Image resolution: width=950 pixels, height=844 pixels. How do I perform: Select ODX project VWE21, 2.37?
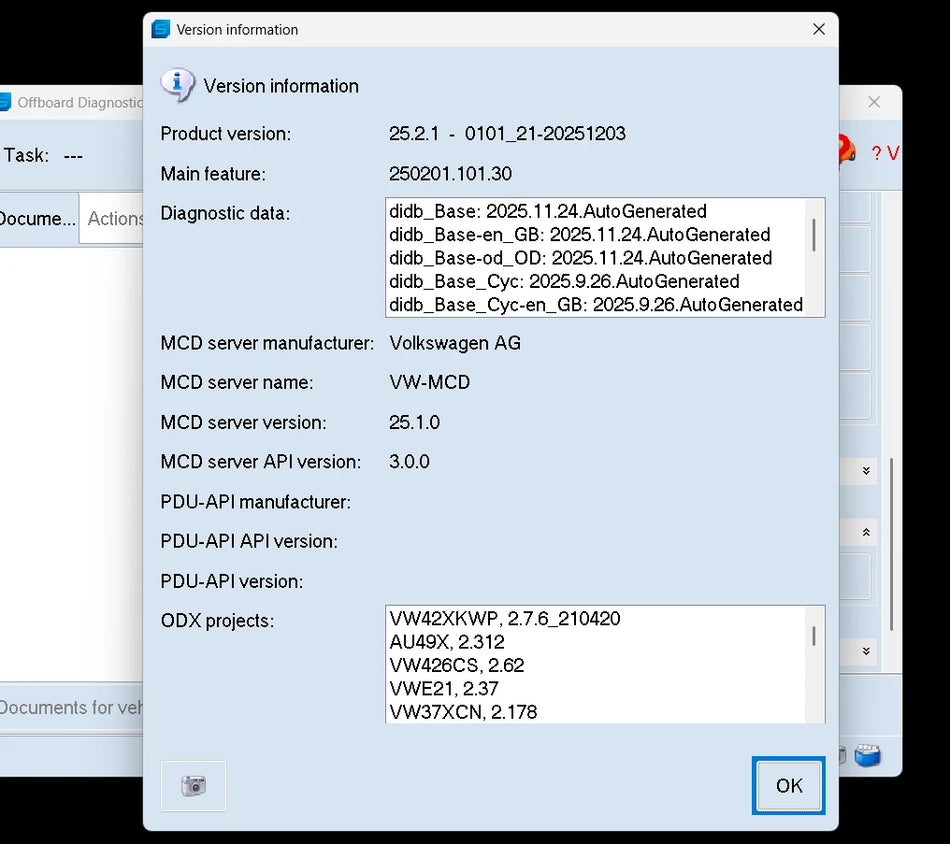pos(443,688)
